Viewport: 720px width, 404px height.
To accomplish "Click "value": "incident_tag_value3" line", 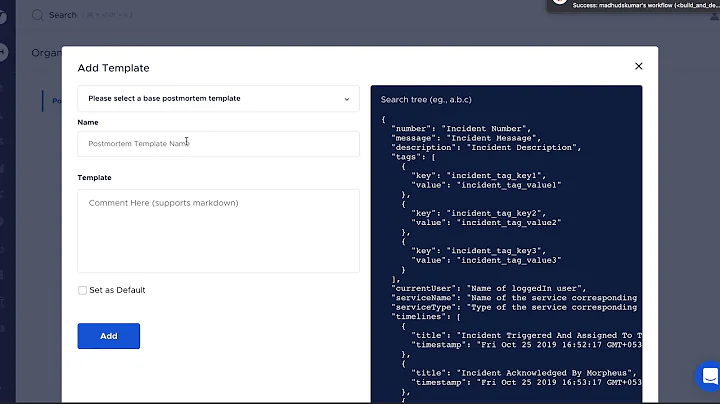I will (x=486, y=260).
